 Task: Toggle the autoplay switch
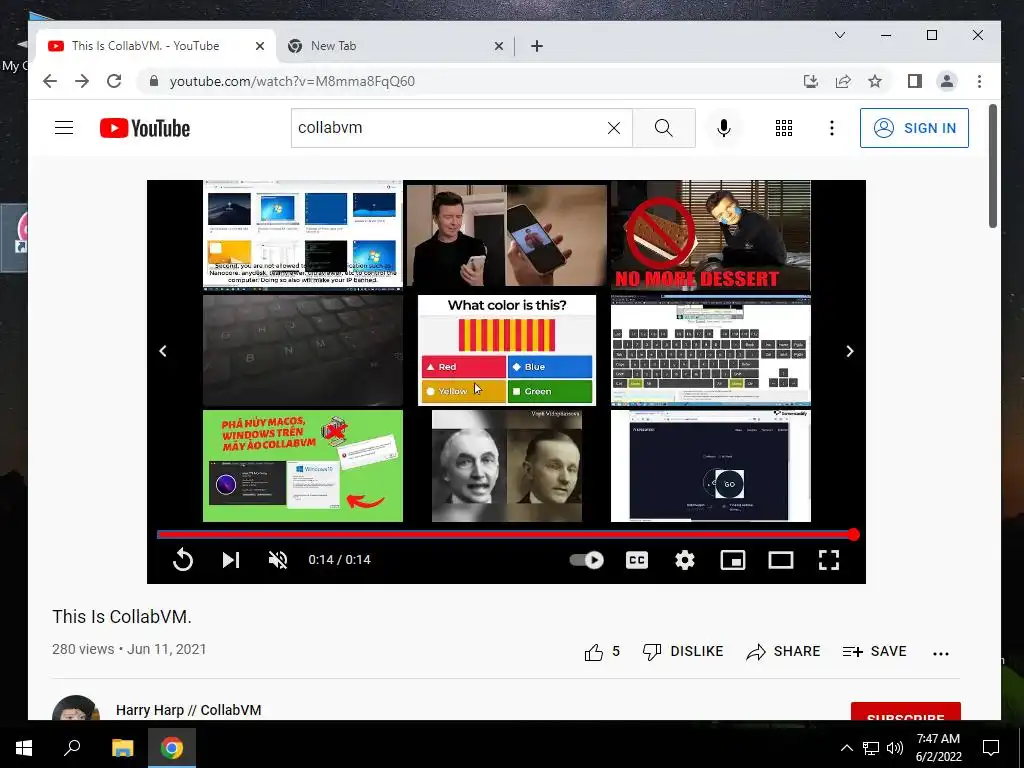[x=586, y=560]
